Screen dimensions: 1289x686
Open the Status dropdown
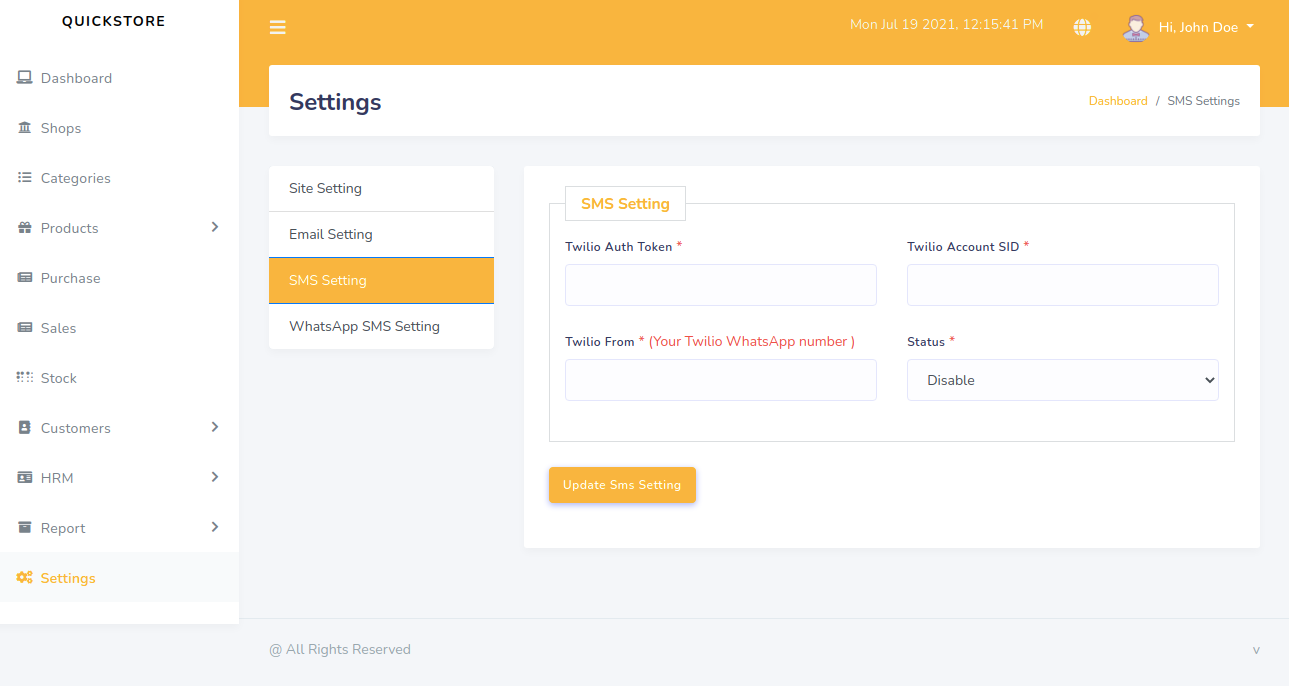tap(1062, 380)
